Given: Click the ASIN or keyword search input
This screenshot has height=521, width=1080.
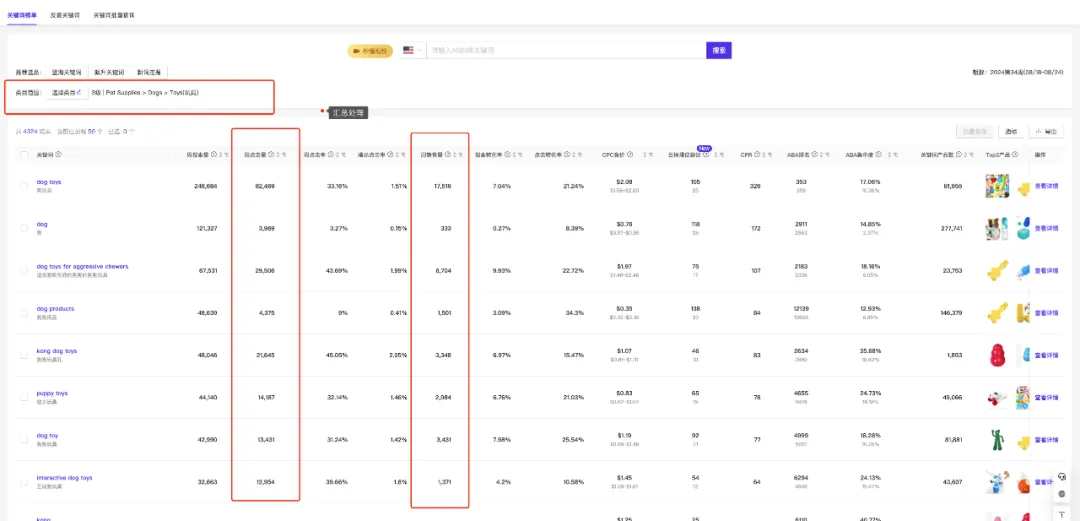Looking at the screenshot, I should [x=566, y=50].
